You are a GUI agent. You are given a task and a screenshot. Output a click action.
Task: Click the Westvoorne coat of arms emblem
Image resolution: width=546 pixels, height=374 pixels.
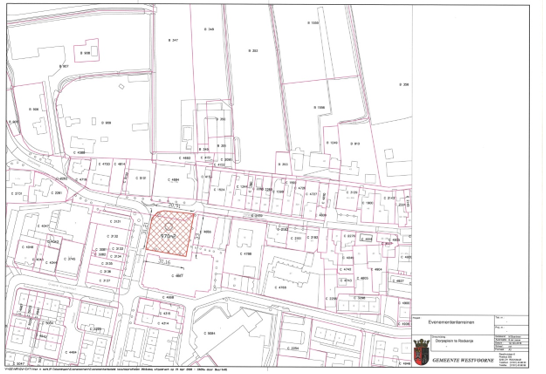coord(421,352)
